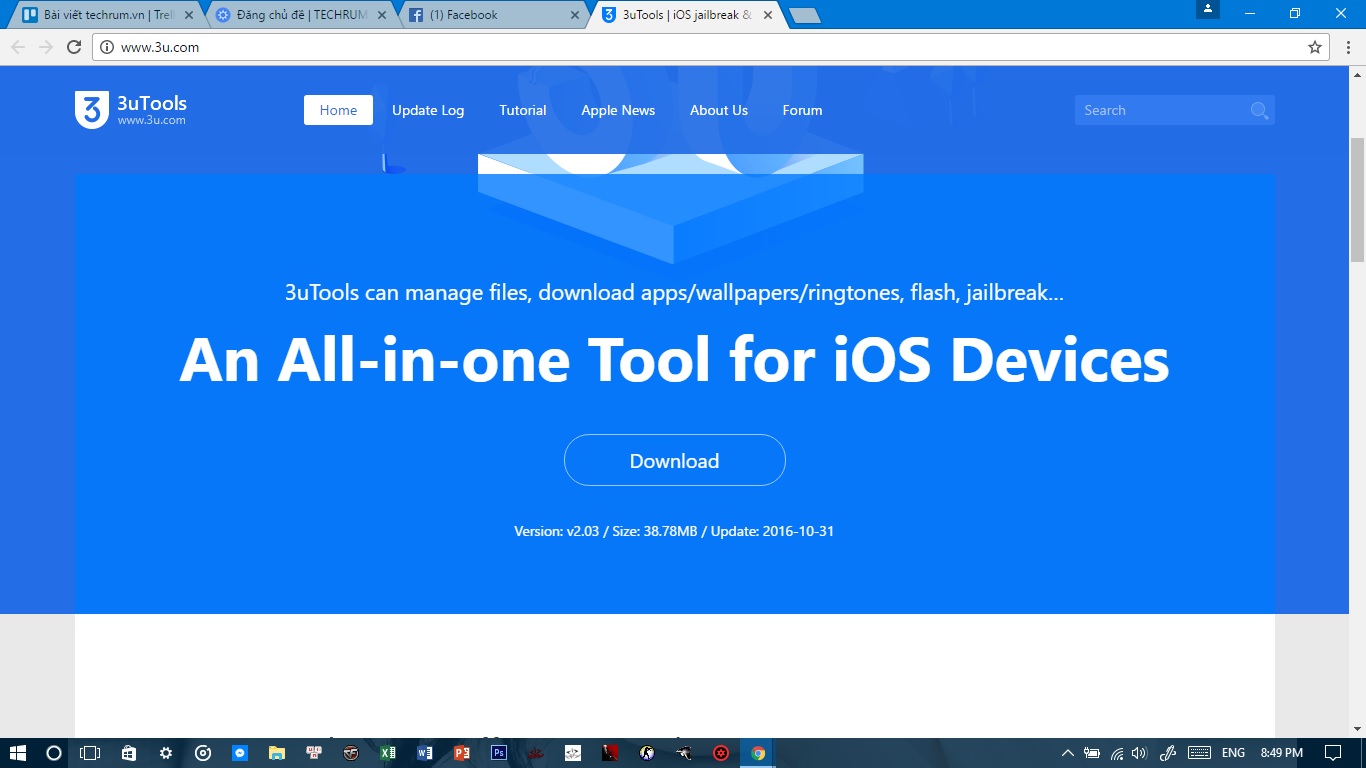The image size is (1366, 768).
Task: Launch Excel from the taskbar
Action: tap(388, 753)
